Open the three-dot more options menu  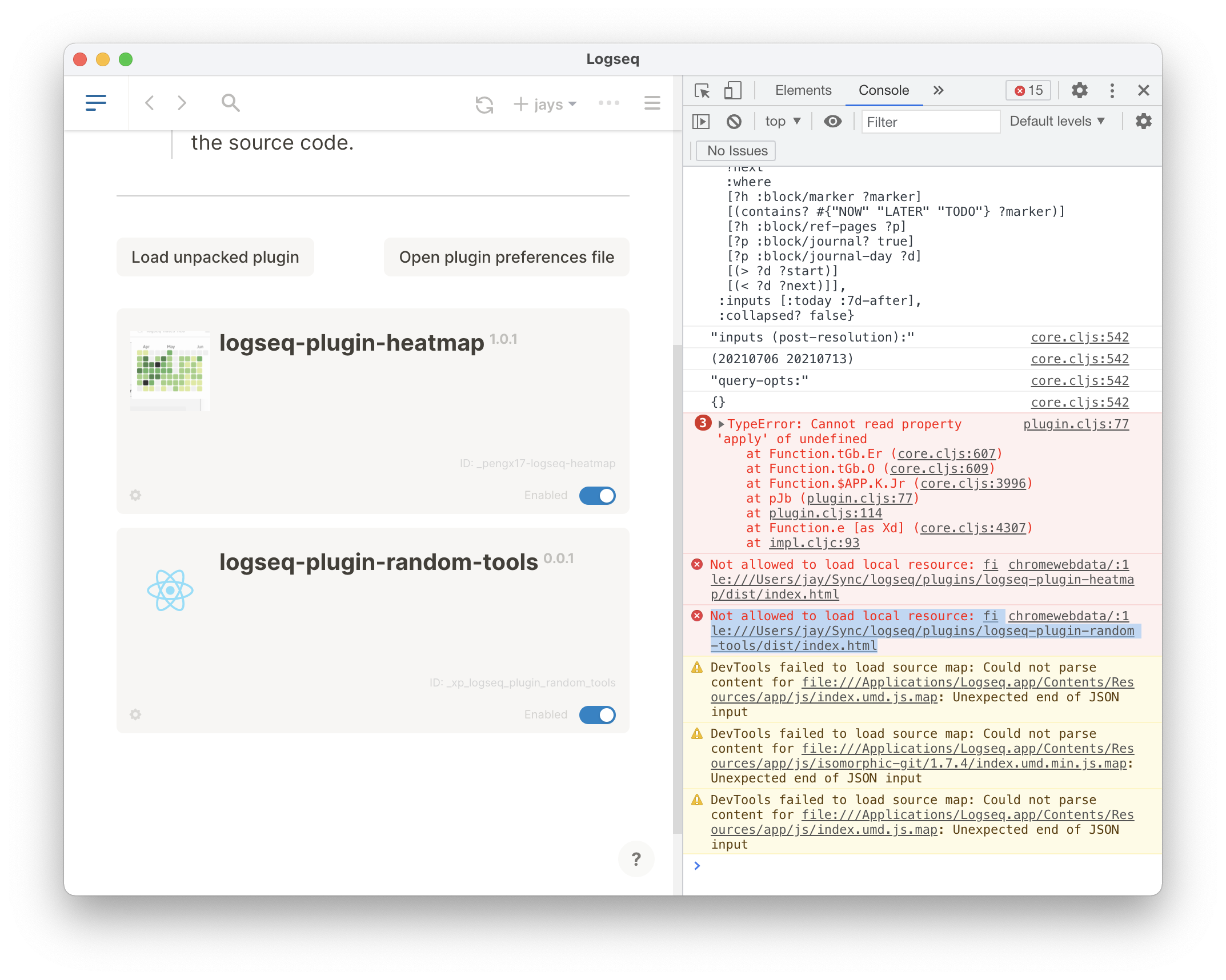click(609, 103)
